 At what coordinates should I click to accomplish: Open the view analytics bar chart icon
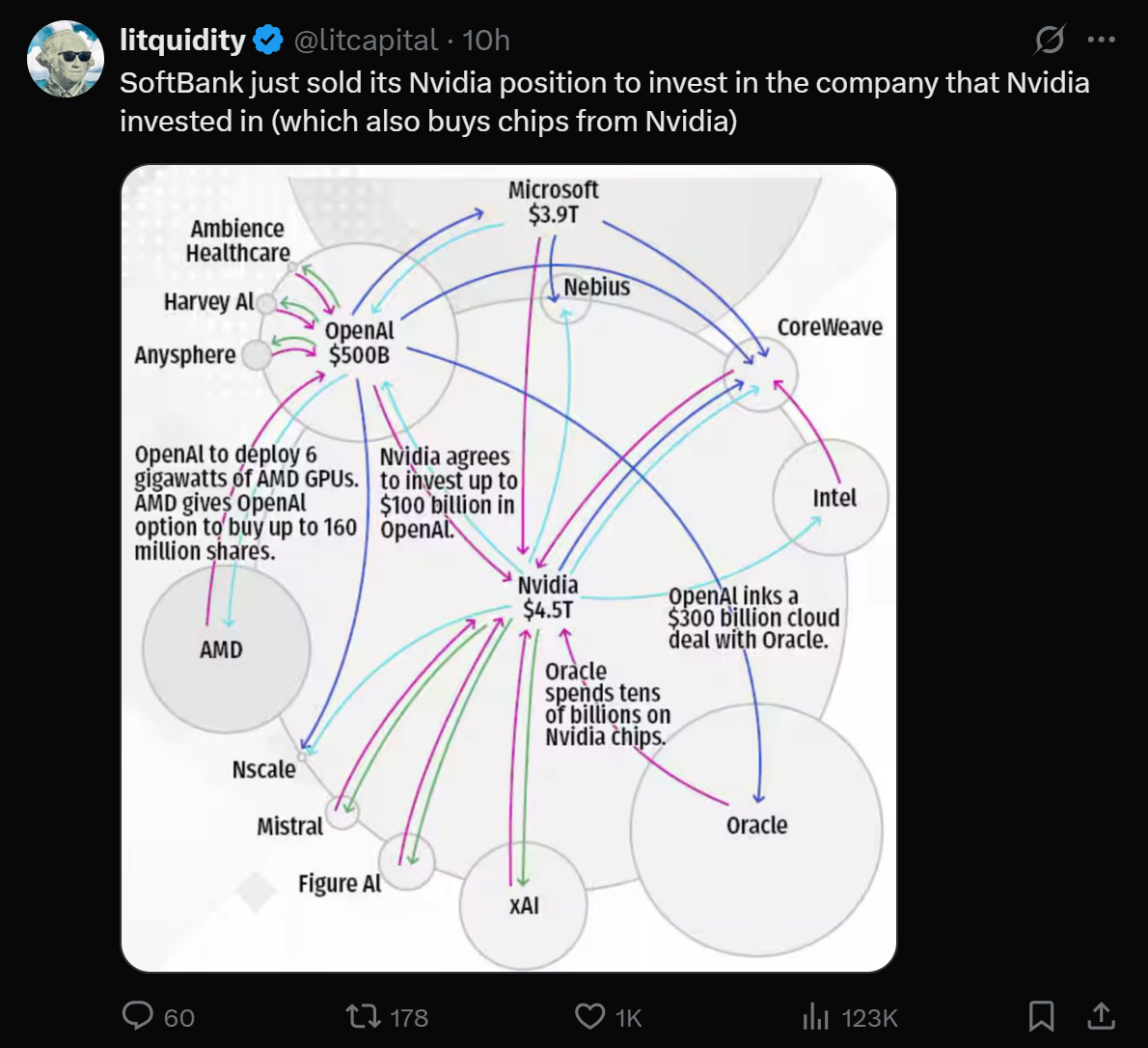pos(815,1016)
